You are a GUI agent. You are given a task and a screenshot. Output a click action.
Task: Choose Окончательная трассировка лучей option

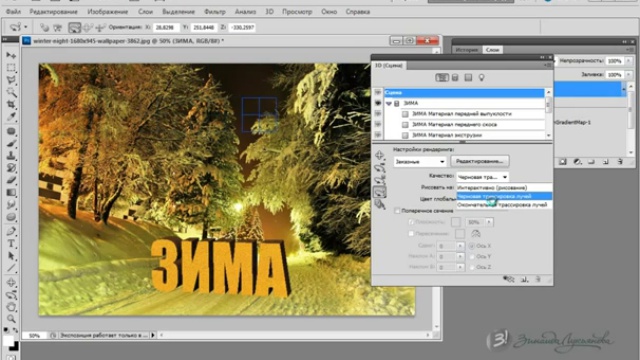(x=504, y=205)
